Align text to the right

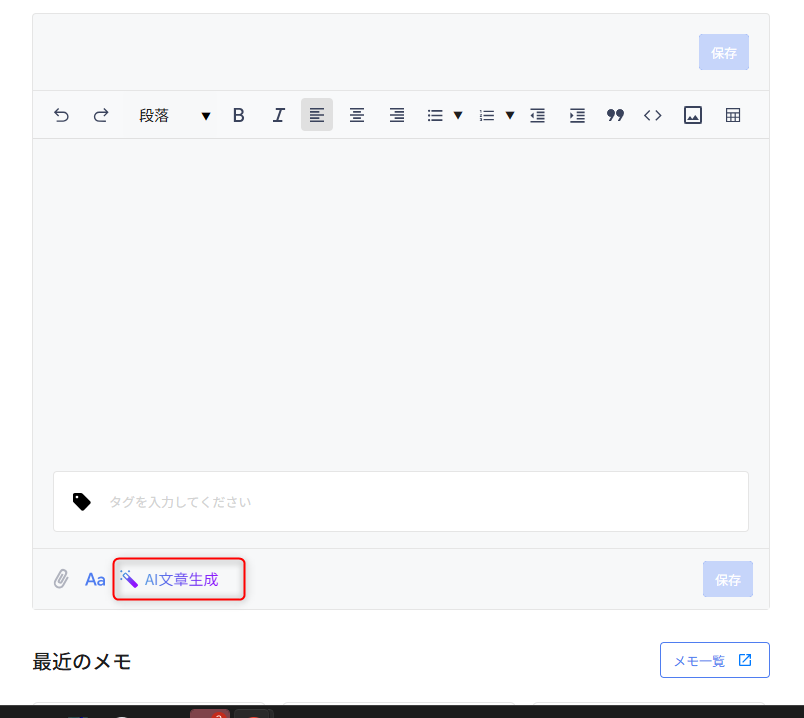pos(397,115)
